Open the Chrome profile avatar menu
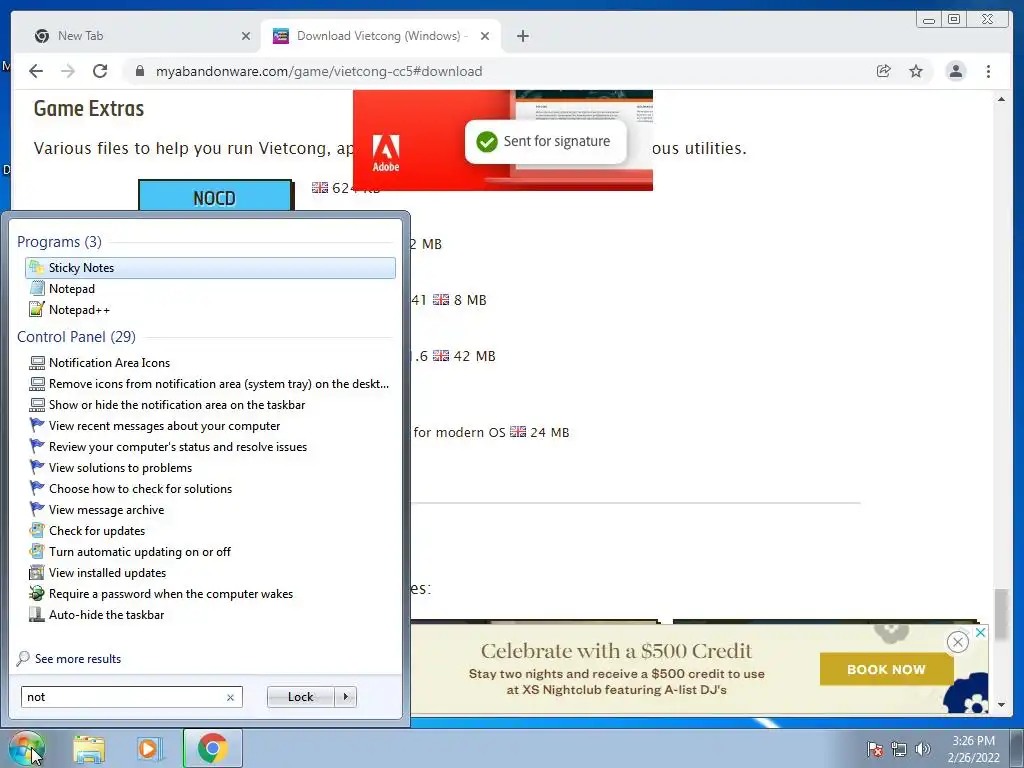Screen dimensions: 1024x768 [x=955, y=71]
